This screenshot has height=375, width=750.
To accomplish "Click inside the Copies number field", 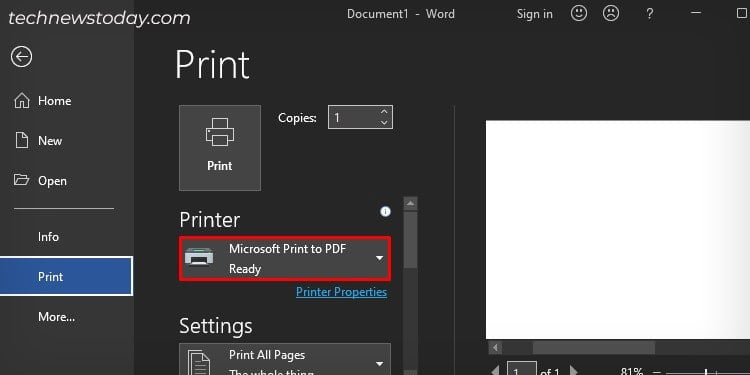I will coord(353,118).
